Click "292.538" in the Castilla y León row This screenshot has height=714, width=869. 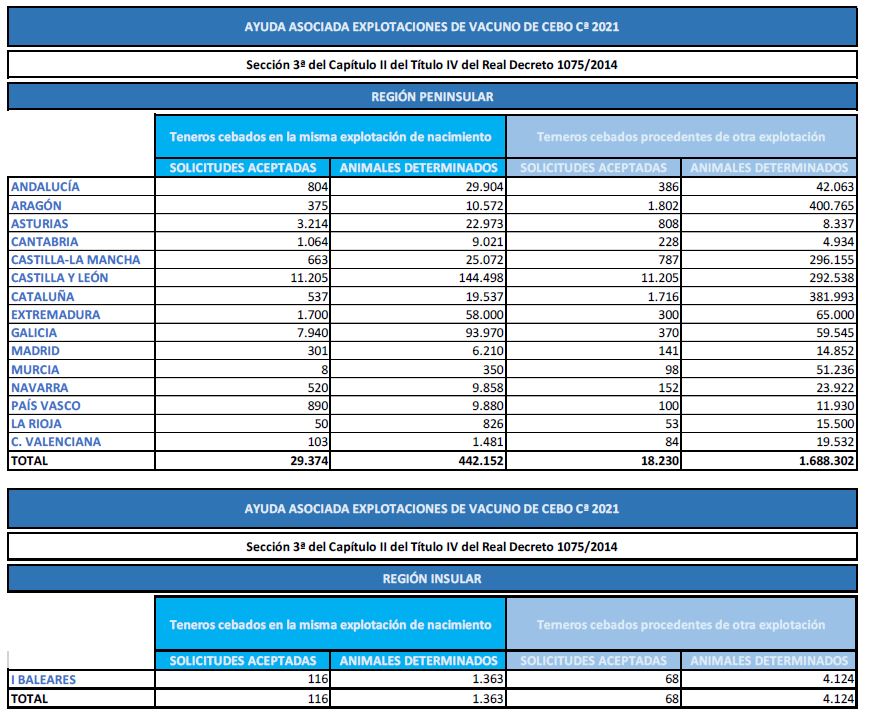point(831,278)
